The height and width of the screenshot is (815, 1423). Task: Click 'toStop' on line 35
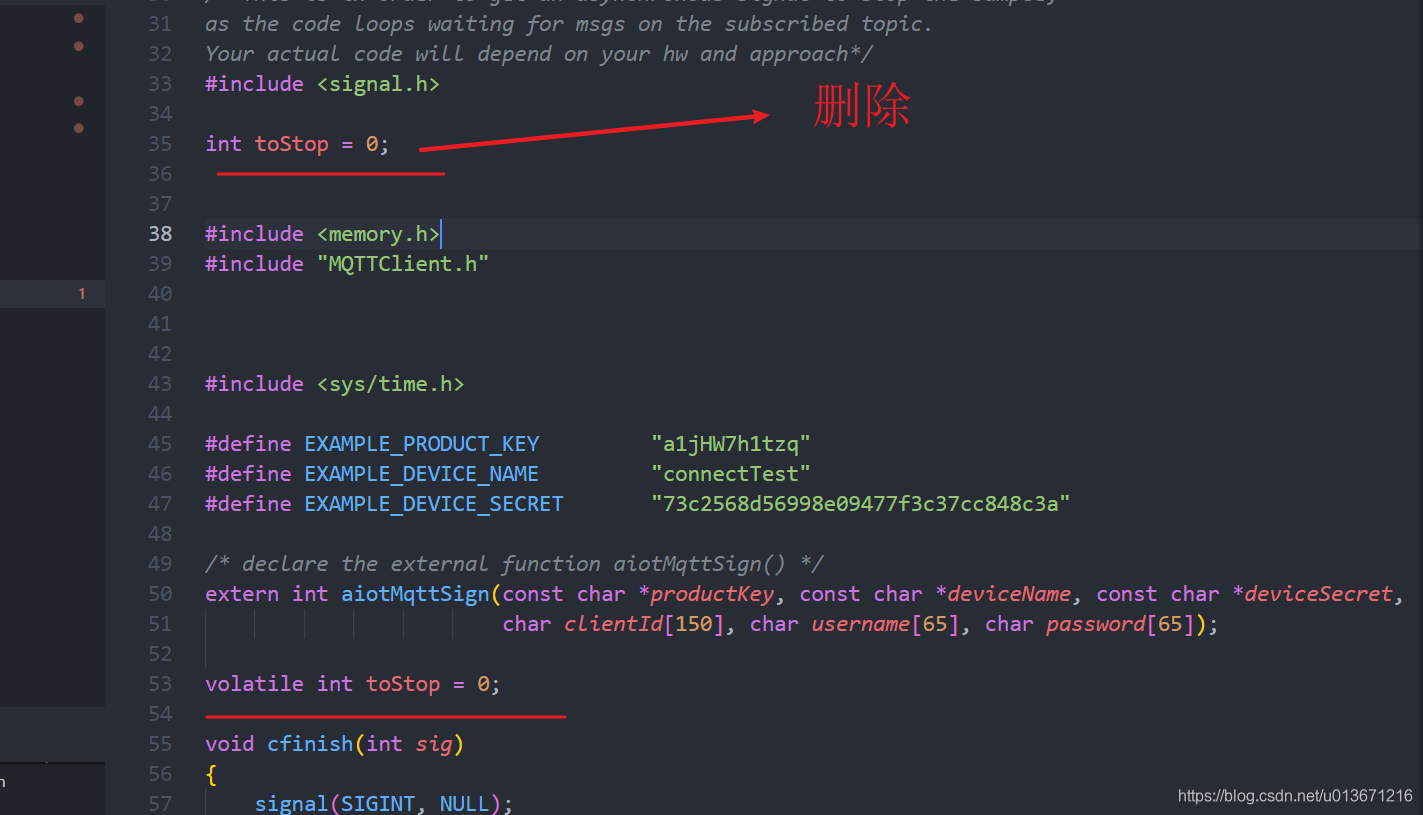tap(291, 144)
